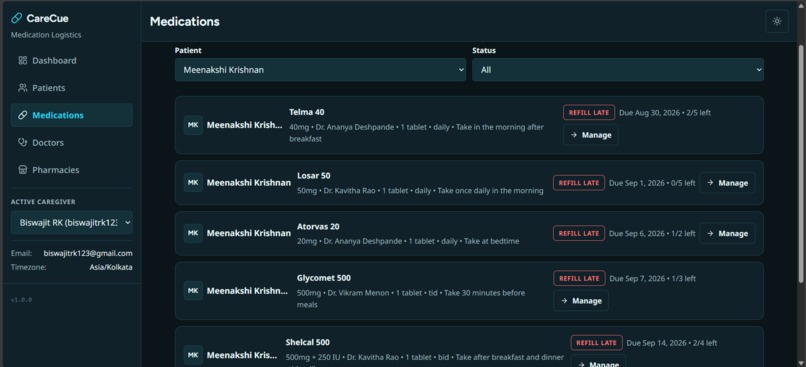The height and width of the screenshot is (367, 806).
Task: Click the vertical page scrollbar
Action: click(x=800, y=163)
